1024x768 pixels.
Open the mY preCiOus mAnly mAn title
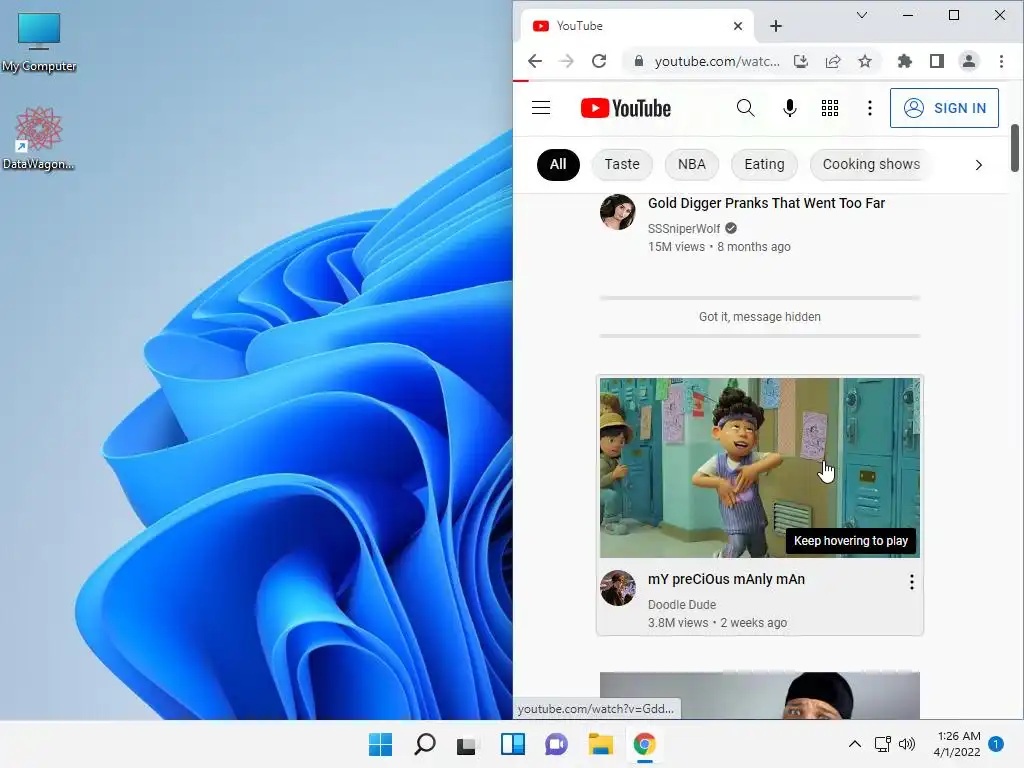coord(726,579)
